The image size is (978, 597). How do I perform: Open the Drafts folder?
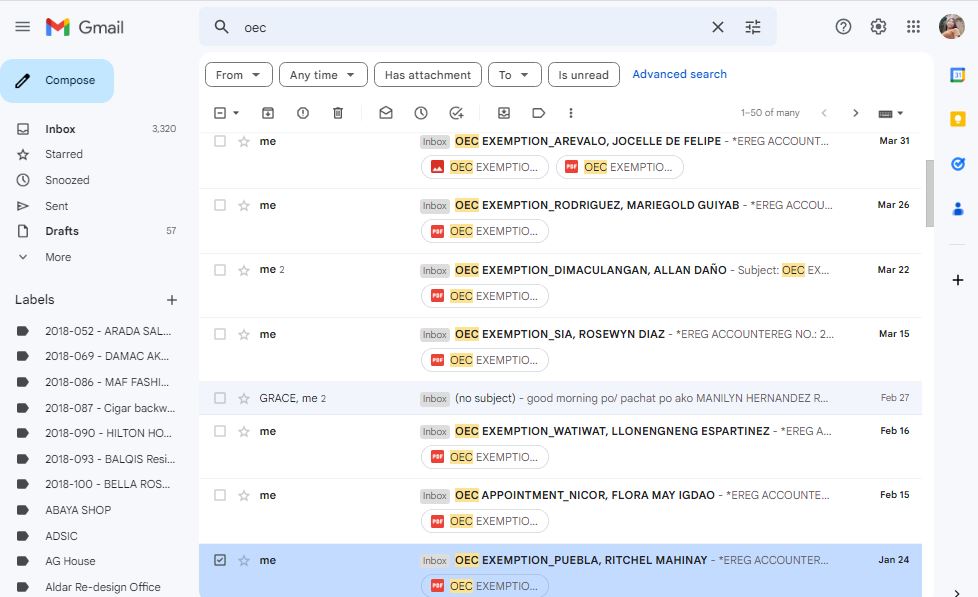62,231
